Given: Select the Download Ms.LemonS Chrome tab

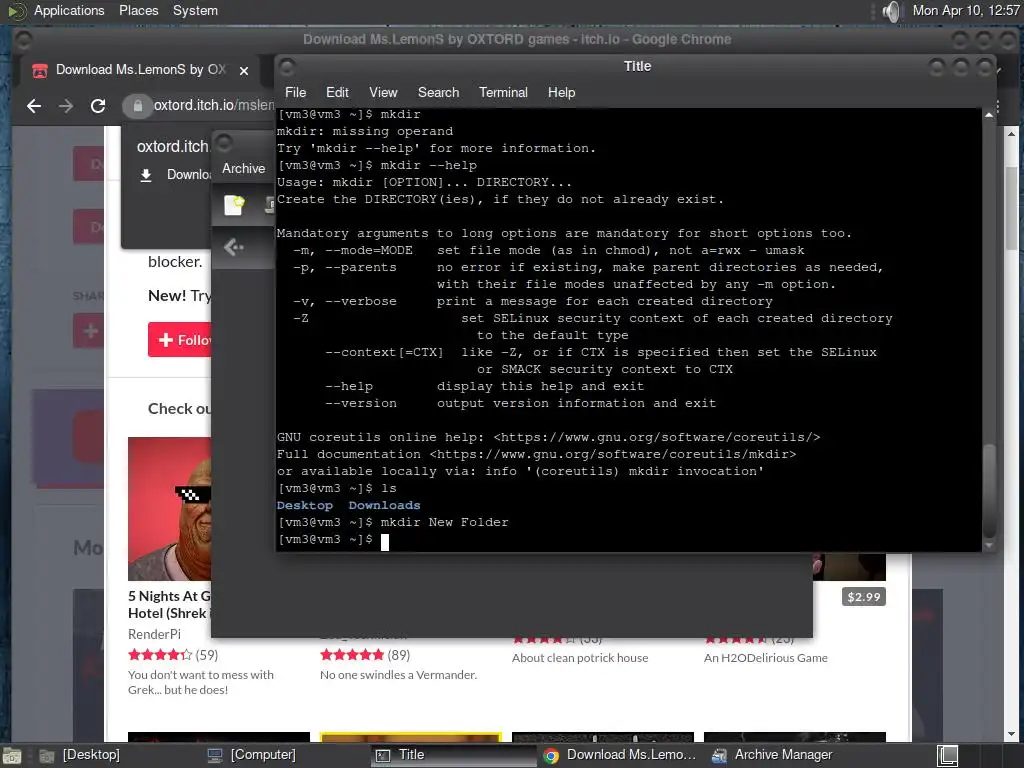Looking at the screenshot, I should tap(140, 70).
